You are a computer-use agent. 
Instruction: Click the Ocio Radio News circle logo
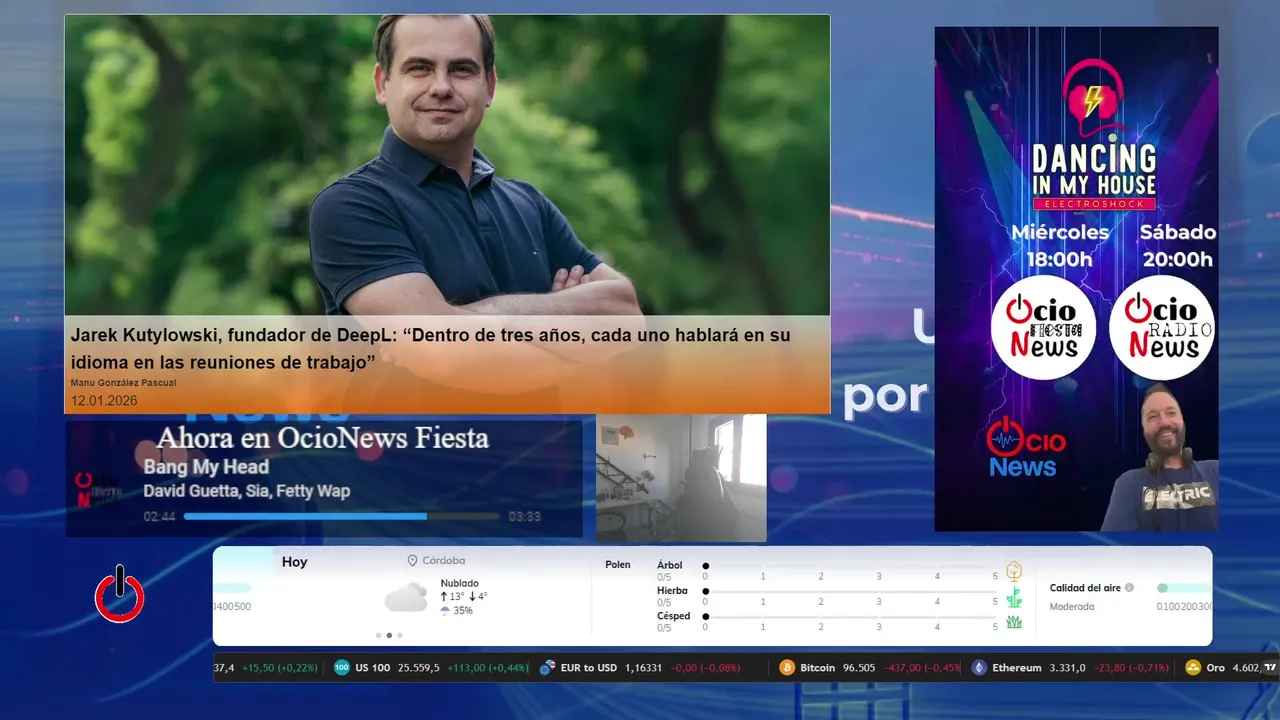(1162, 328)
